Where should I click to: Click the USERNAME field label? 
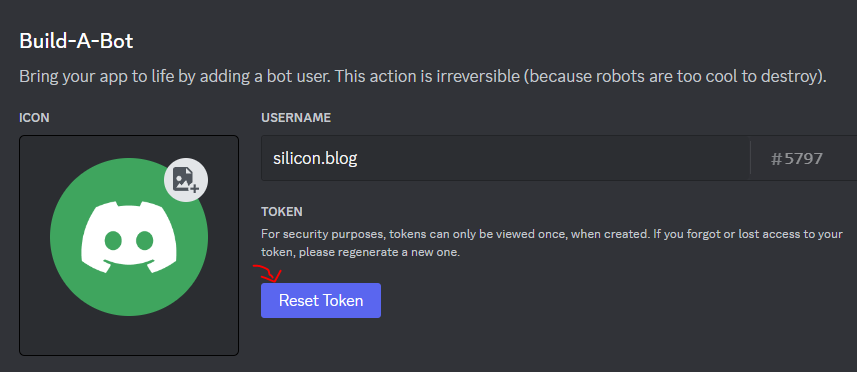(x=296, y=118)
